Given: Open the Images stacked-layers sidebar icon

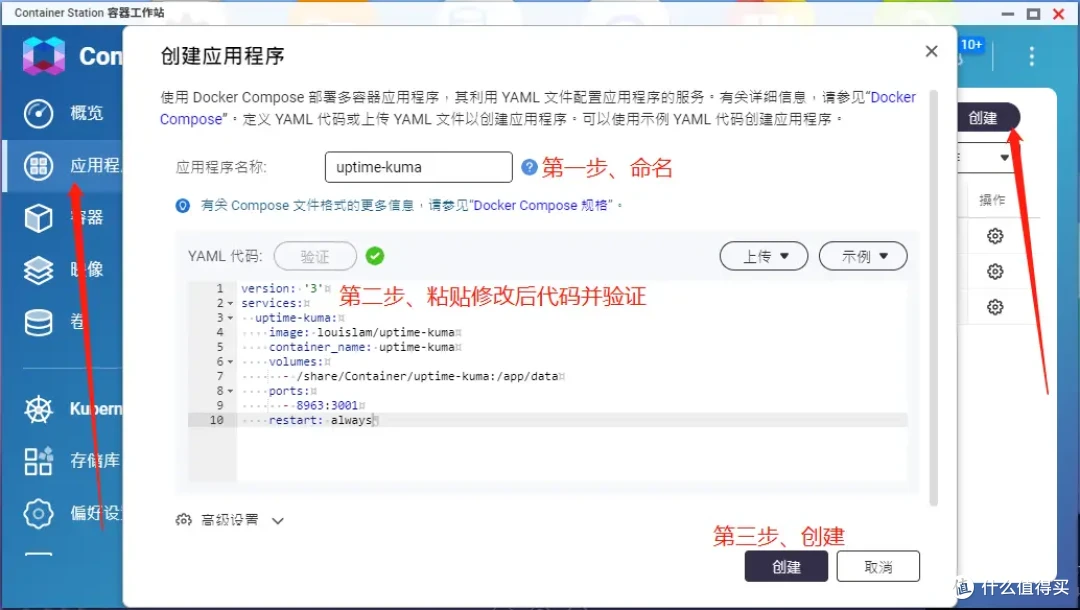Looking at the screenshot, I should (38, 270).
